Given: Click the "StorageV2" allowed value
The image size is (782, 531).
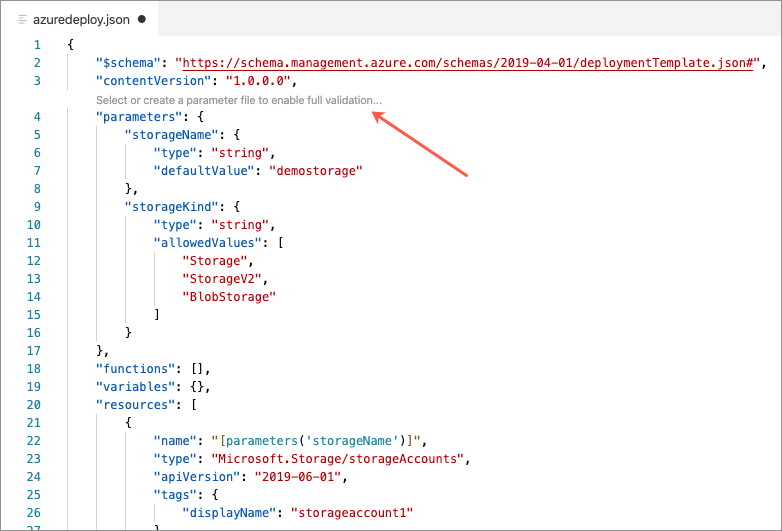Looking at the screenshot, I should 222,279.
